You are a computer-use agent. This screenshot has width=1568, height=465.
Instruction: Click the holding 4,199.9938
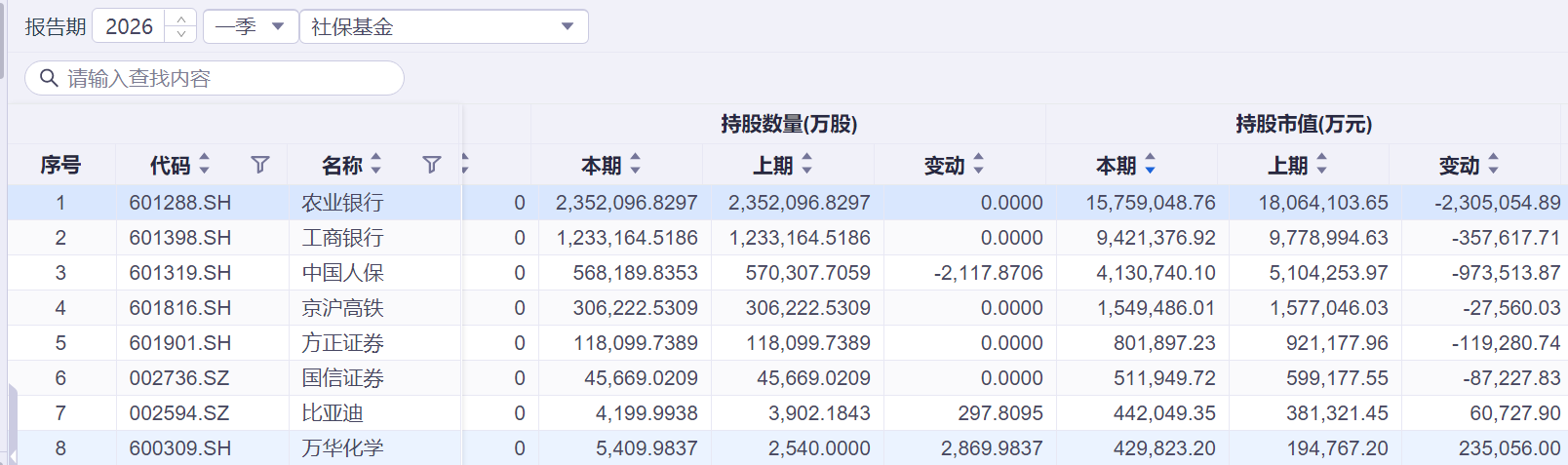647,413
